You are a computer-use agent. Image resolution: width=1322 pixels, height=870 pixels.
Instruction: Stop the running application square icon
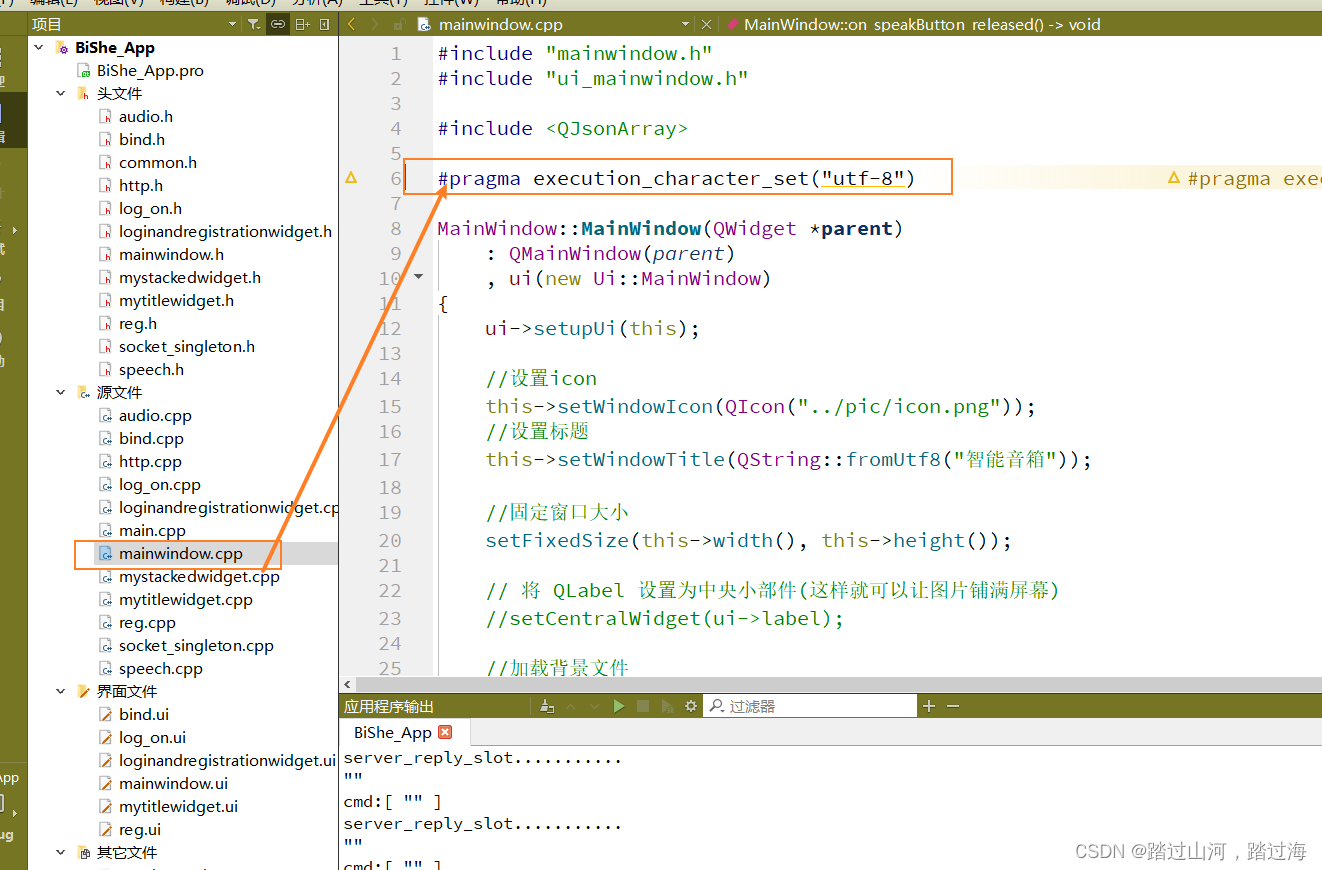643,706
